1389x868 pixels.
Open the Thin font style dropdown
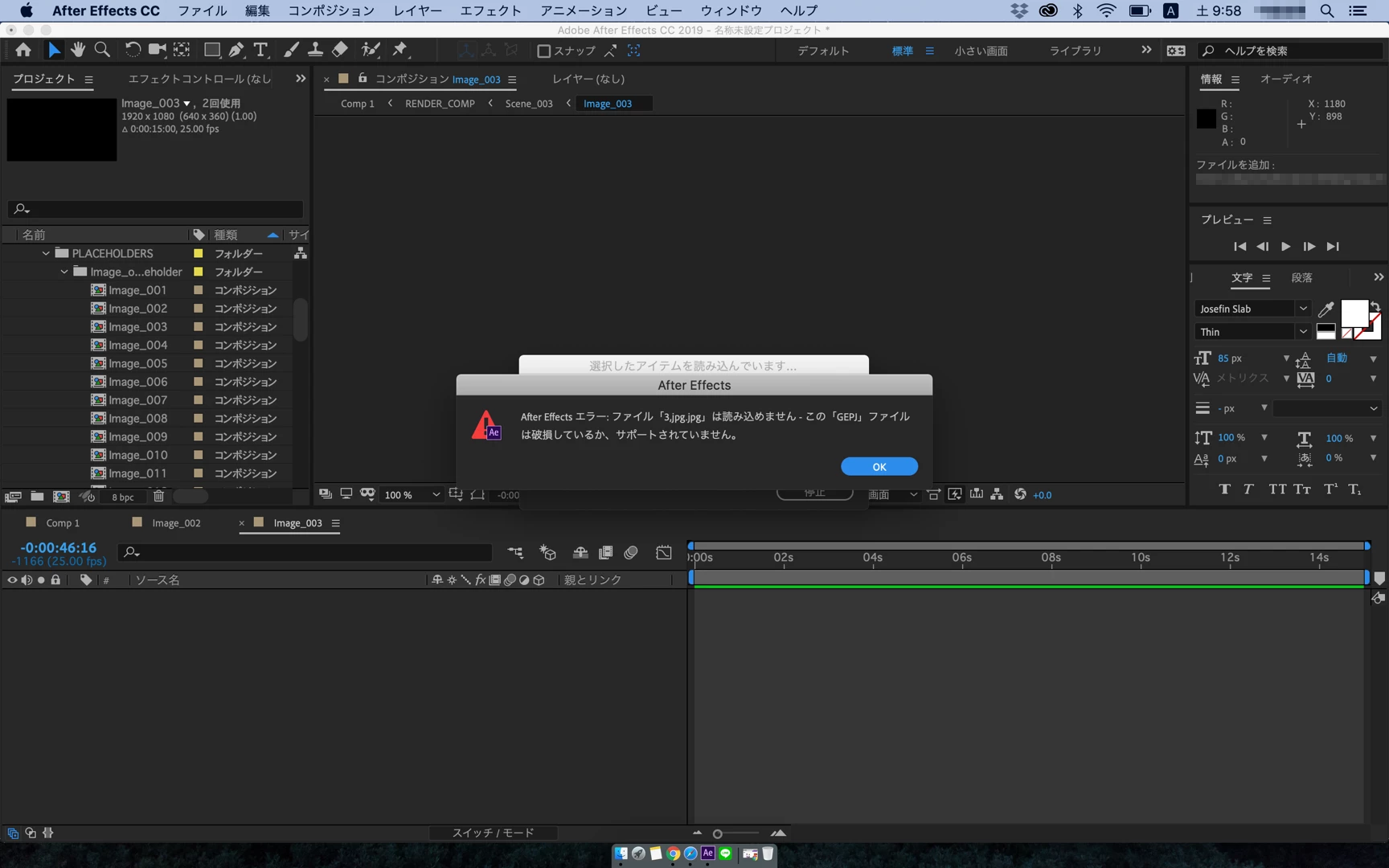pos(1252,332)
